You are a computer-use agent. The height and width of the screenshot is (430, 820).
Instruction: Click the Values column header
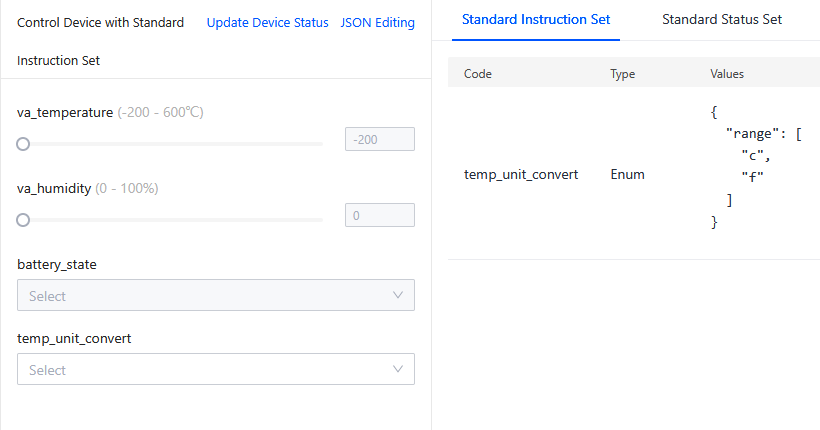(726, 74)
